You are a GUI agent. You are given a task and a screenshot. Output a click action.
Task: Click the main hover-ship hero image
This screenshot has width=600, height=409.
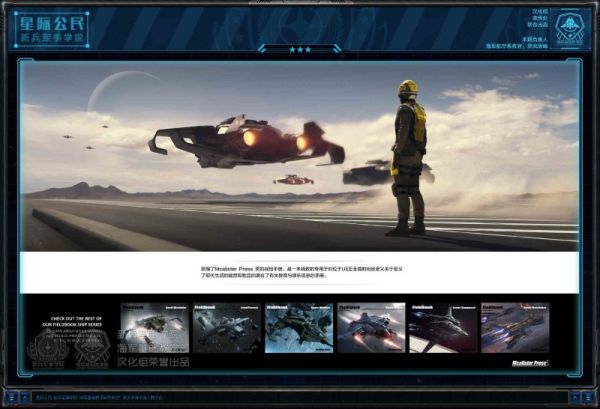click(x=245, y=140)
